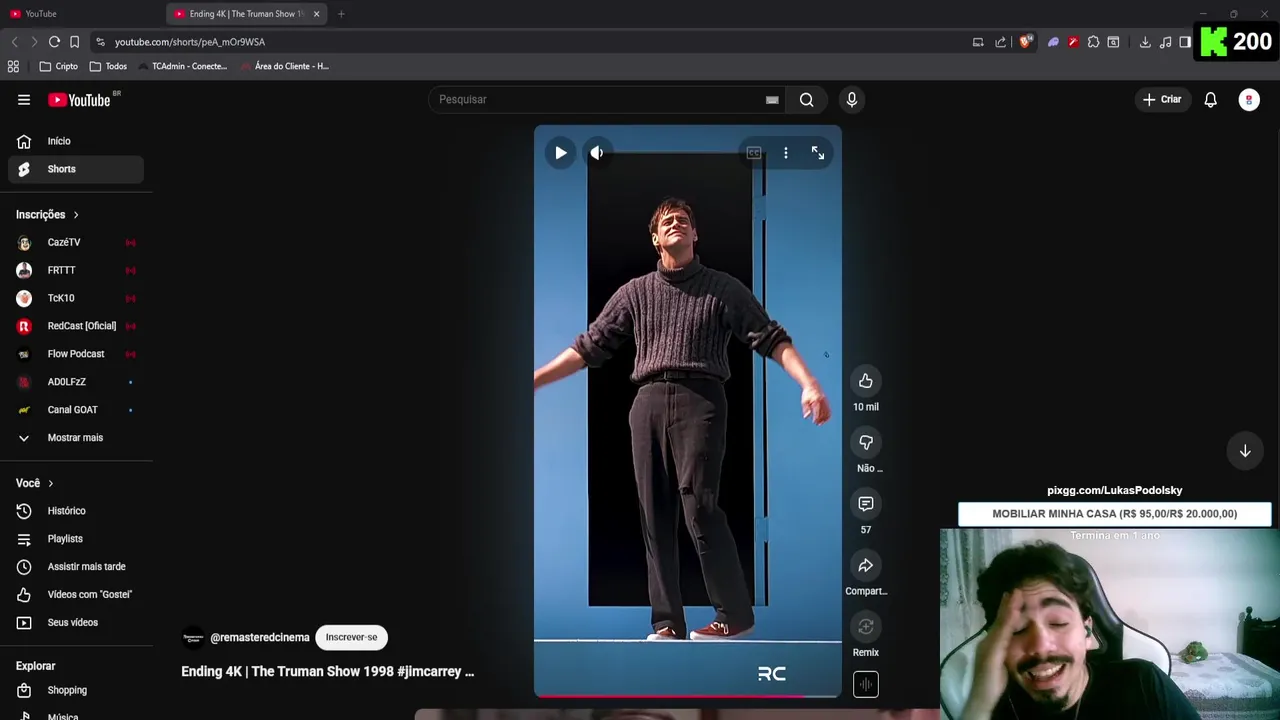
Task: Click the remasteredcinema channel avatar
Action: coord(193,637)
